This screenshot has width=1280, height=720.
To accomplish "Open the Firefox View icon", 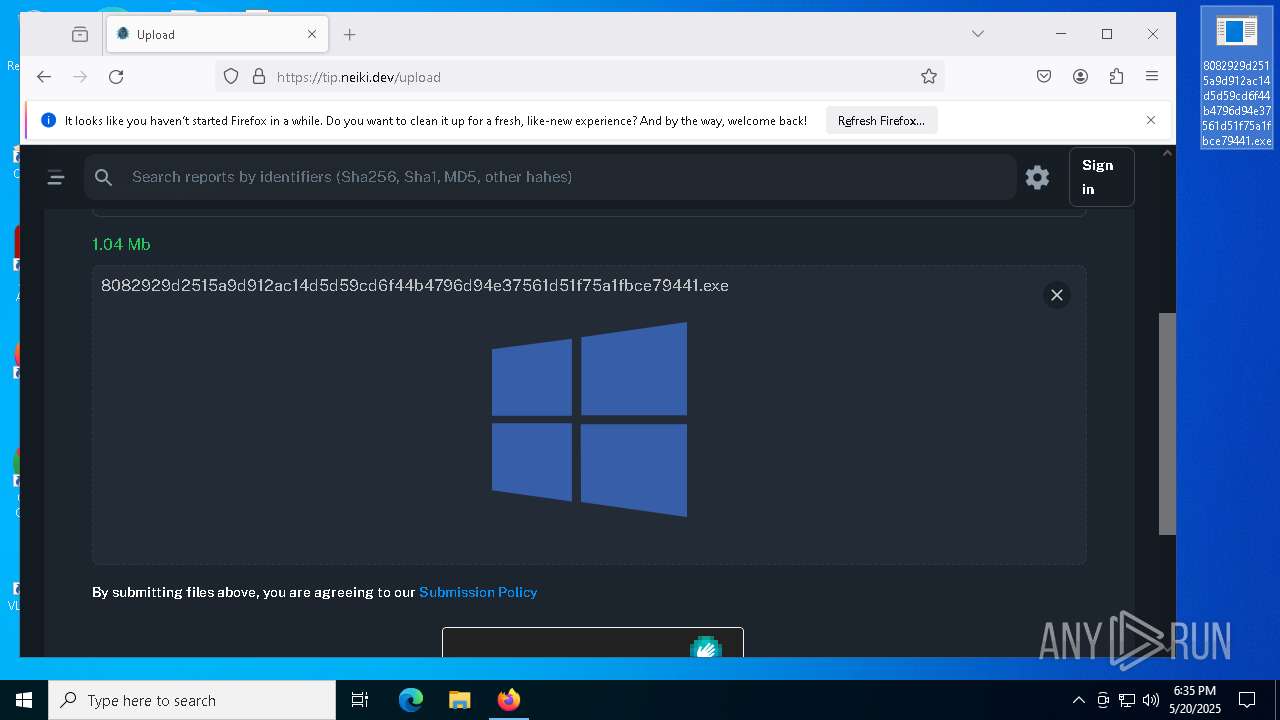I will coord(80,34).
